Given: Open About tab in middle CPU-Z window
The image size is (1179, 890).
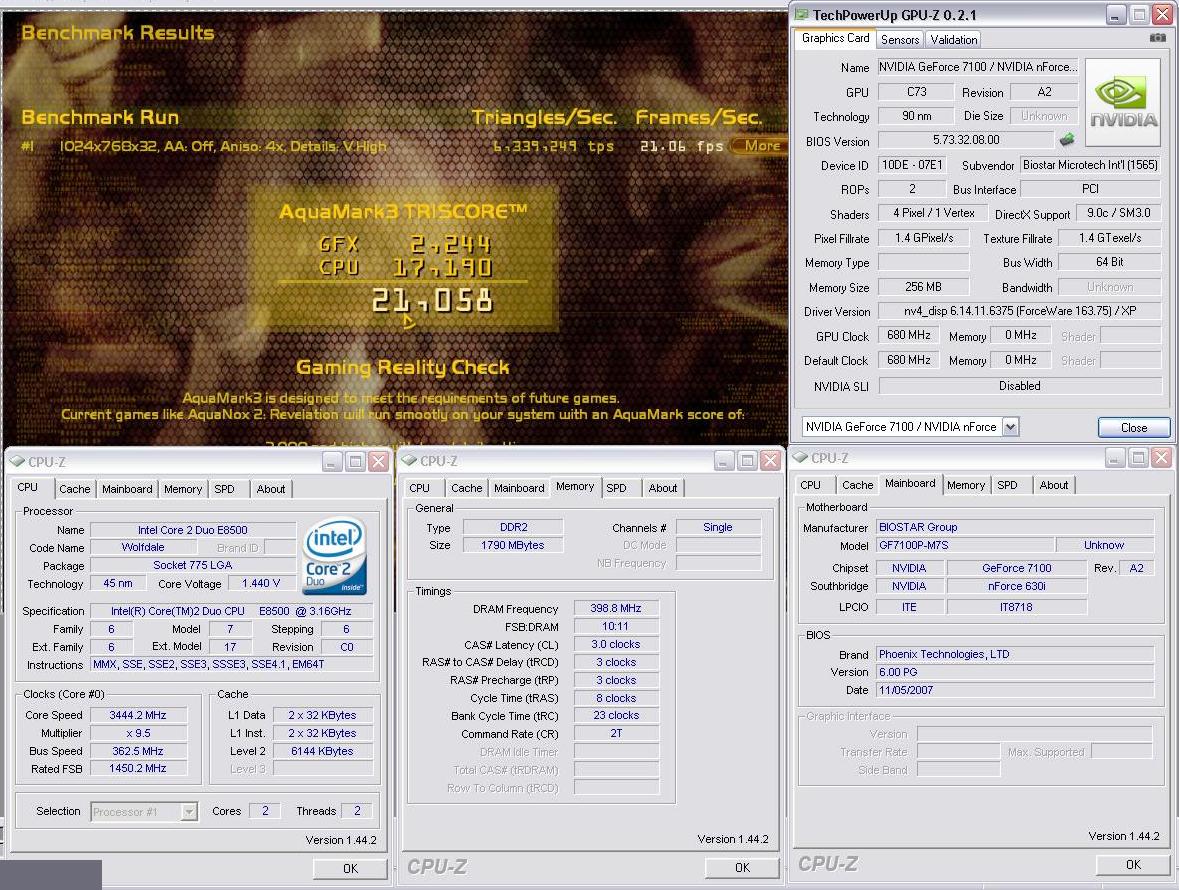Looking at the screenshot, I should [x=662, y=488].
